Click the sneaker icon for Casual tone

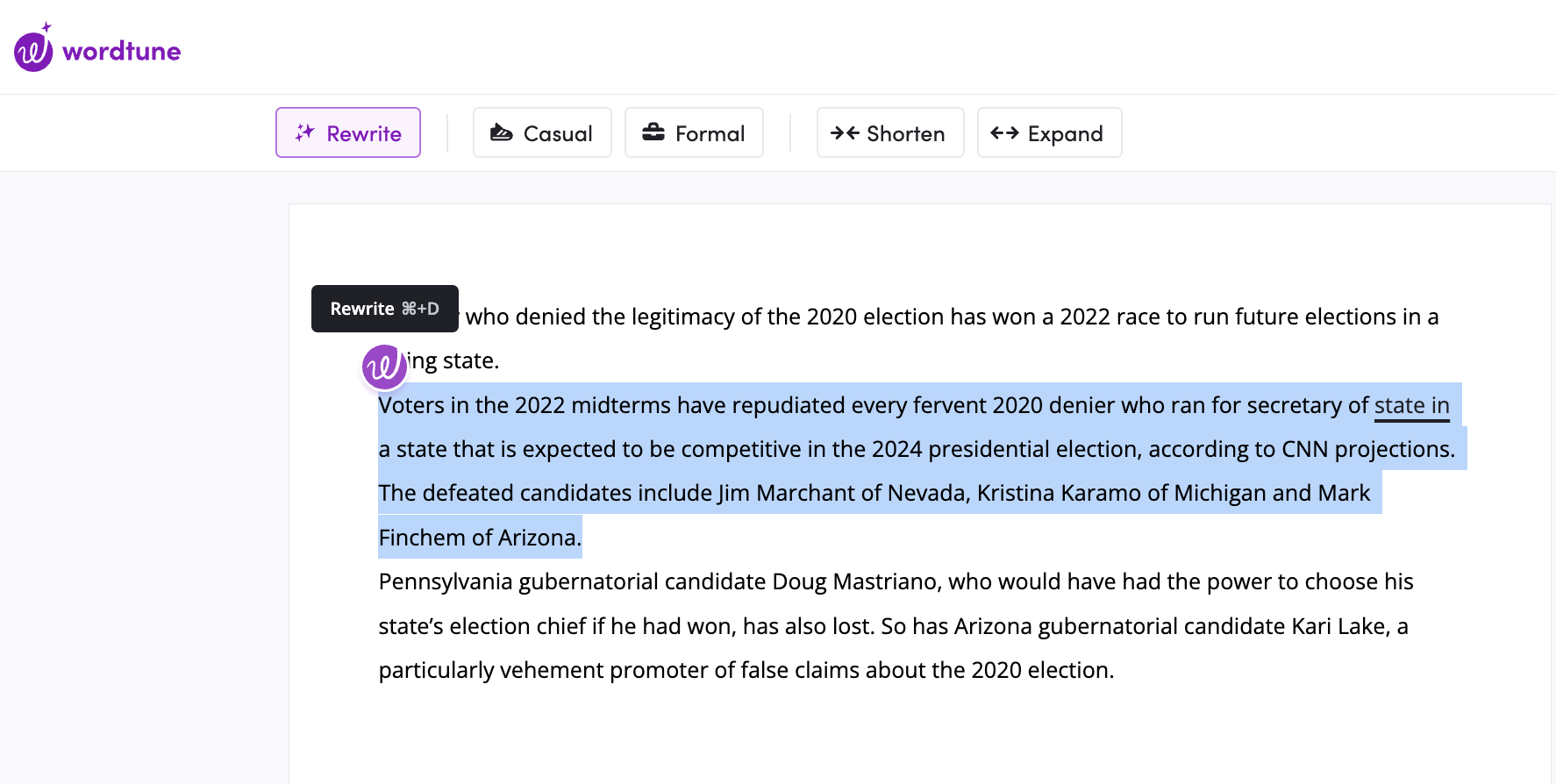(x=501, y=132)
